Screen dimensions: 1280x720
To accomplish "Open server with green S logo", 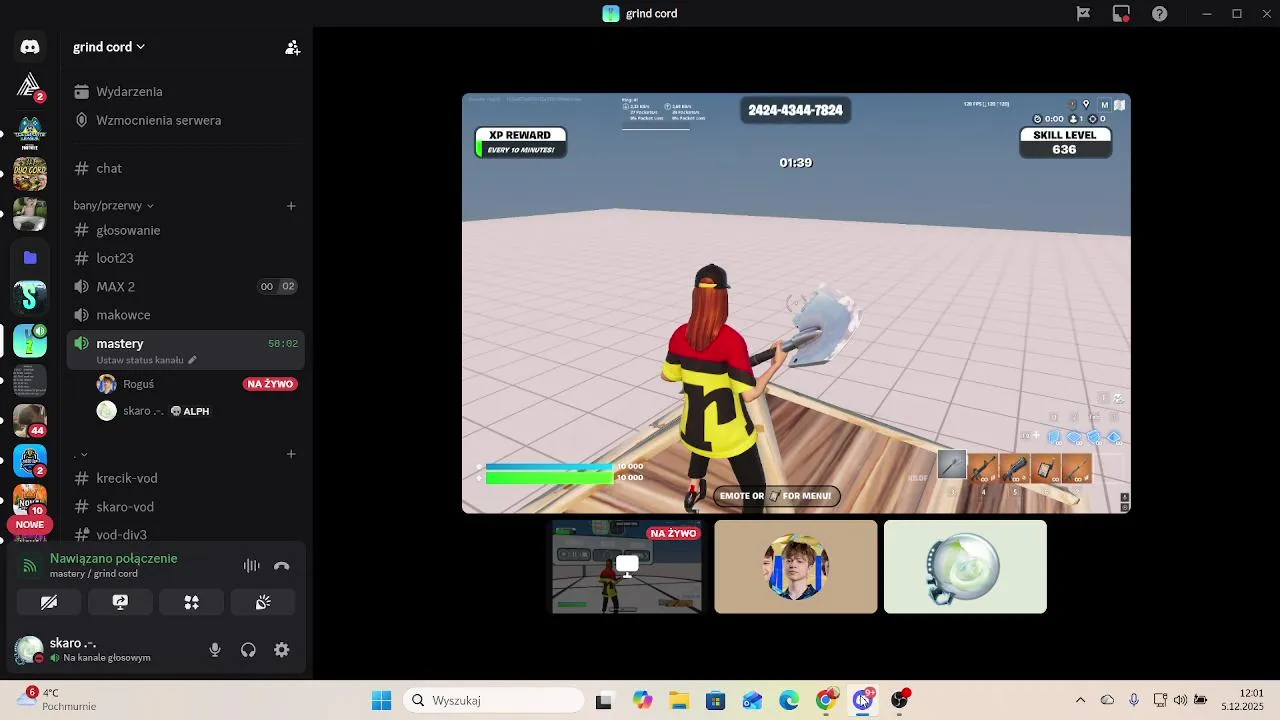I will [30, 296].
